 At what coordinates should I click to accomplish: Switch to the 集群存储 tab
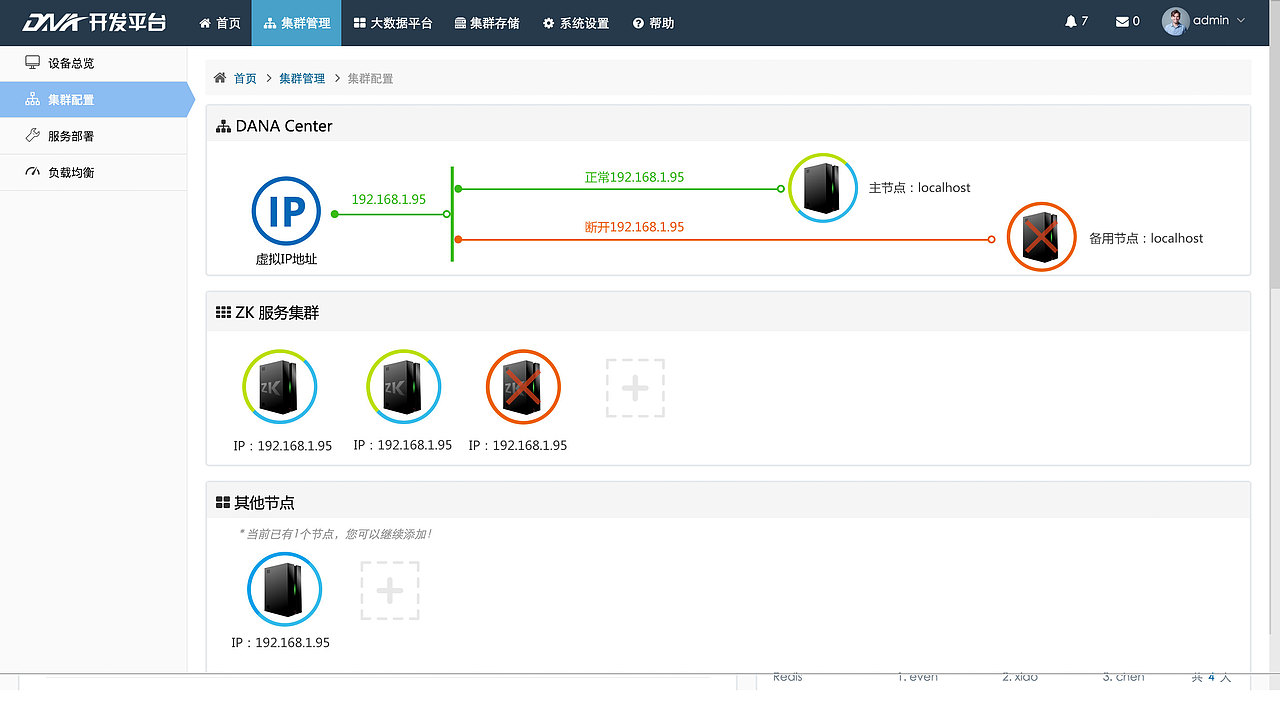click(x=486, y=23)
